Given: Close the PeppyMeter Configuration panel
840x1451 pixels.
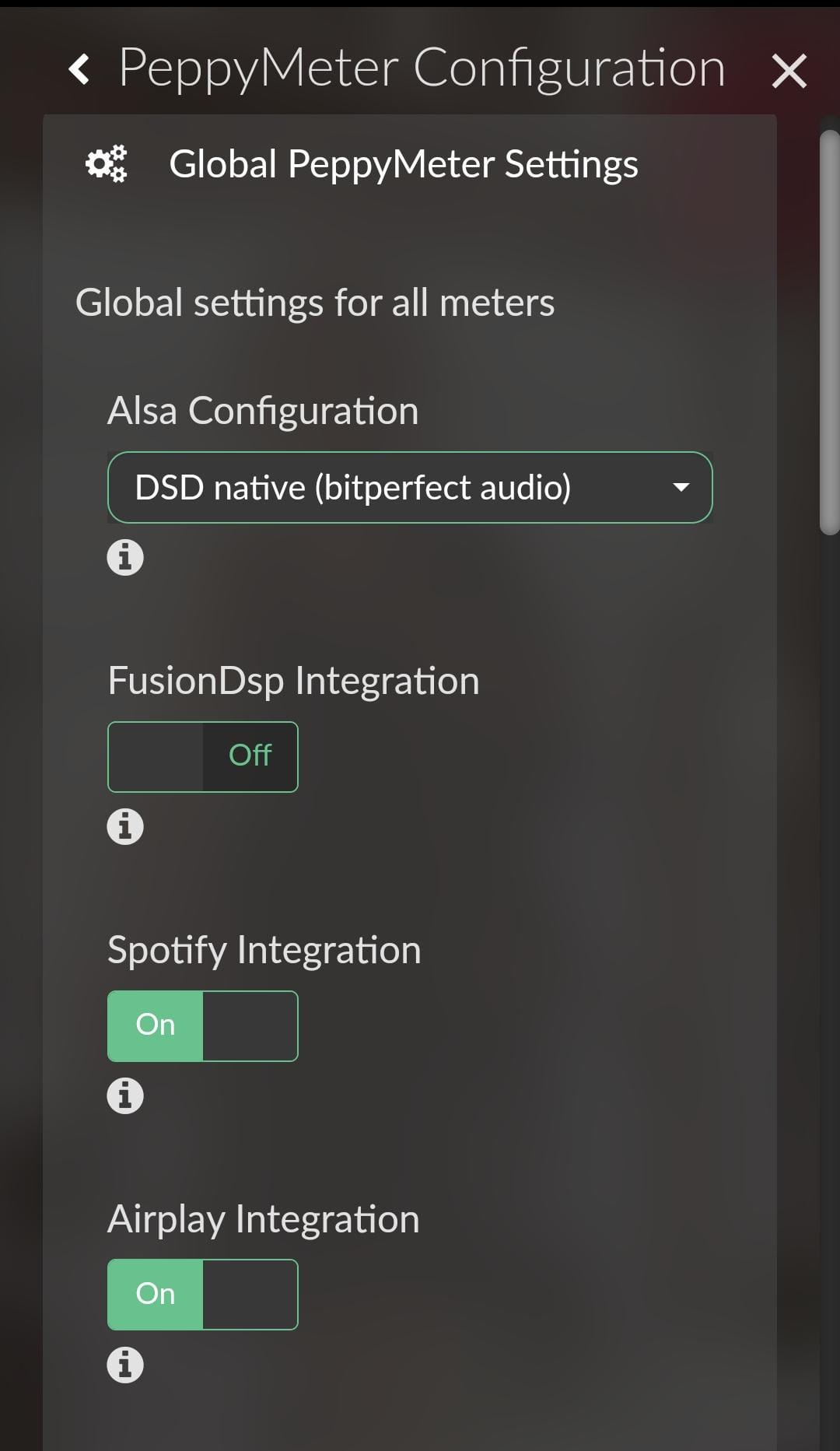Looking at the screenshot, I should 789,71.
